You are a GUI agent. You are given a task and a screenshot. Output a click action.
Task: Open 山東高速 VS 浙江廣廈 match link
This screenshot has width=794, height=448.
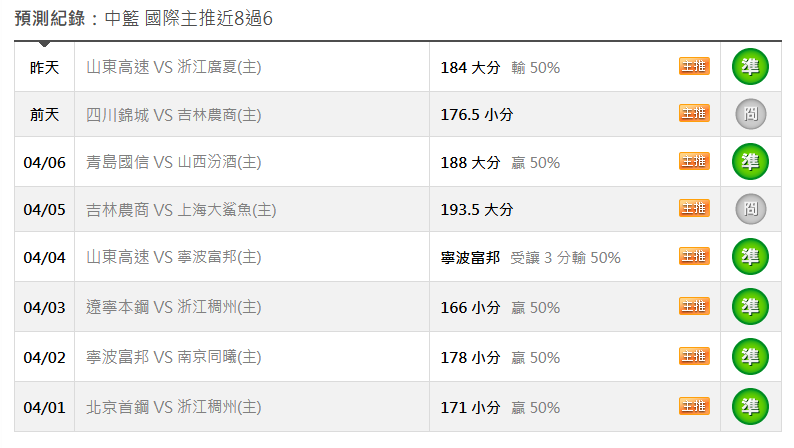coord(174,68)
